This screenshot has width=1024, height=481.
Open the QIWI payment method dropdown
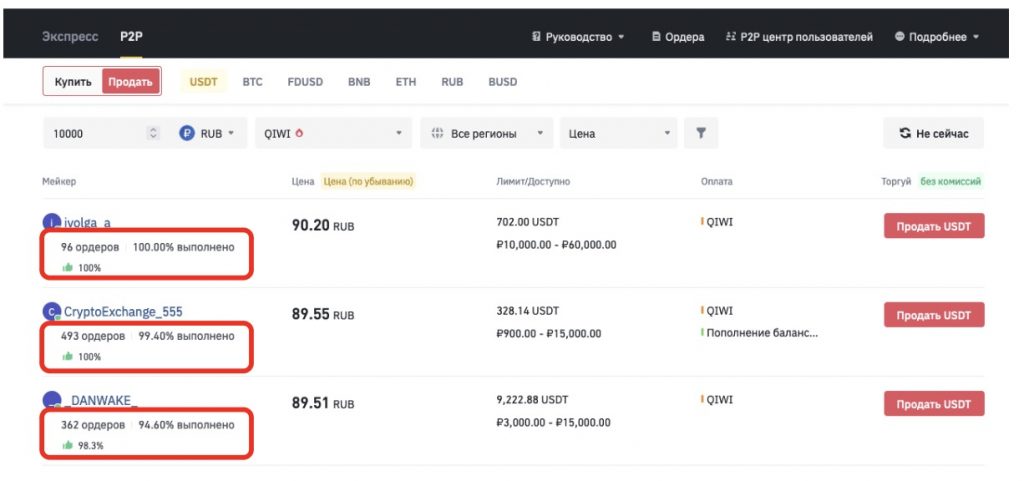tap(333, 133)
